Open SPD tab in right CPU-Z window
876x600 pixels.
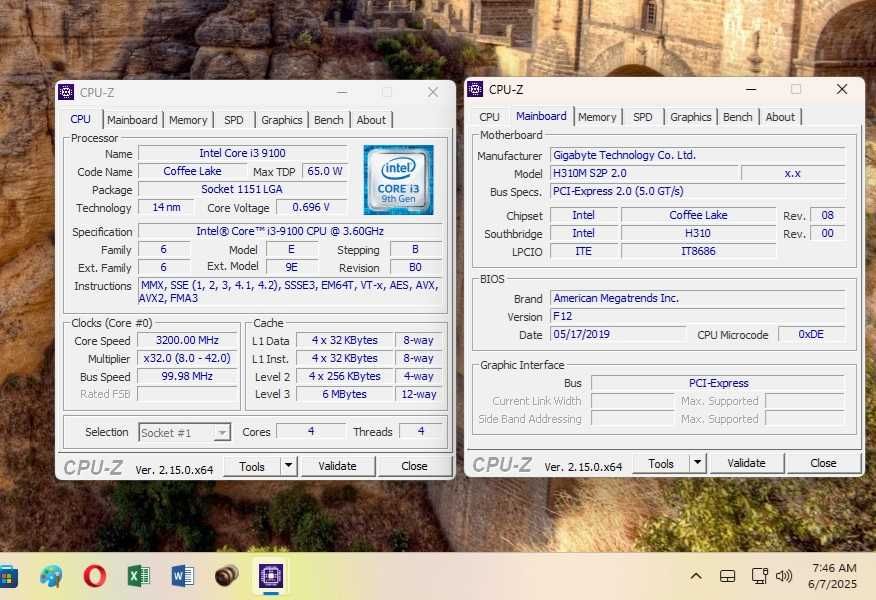point(642,117)
